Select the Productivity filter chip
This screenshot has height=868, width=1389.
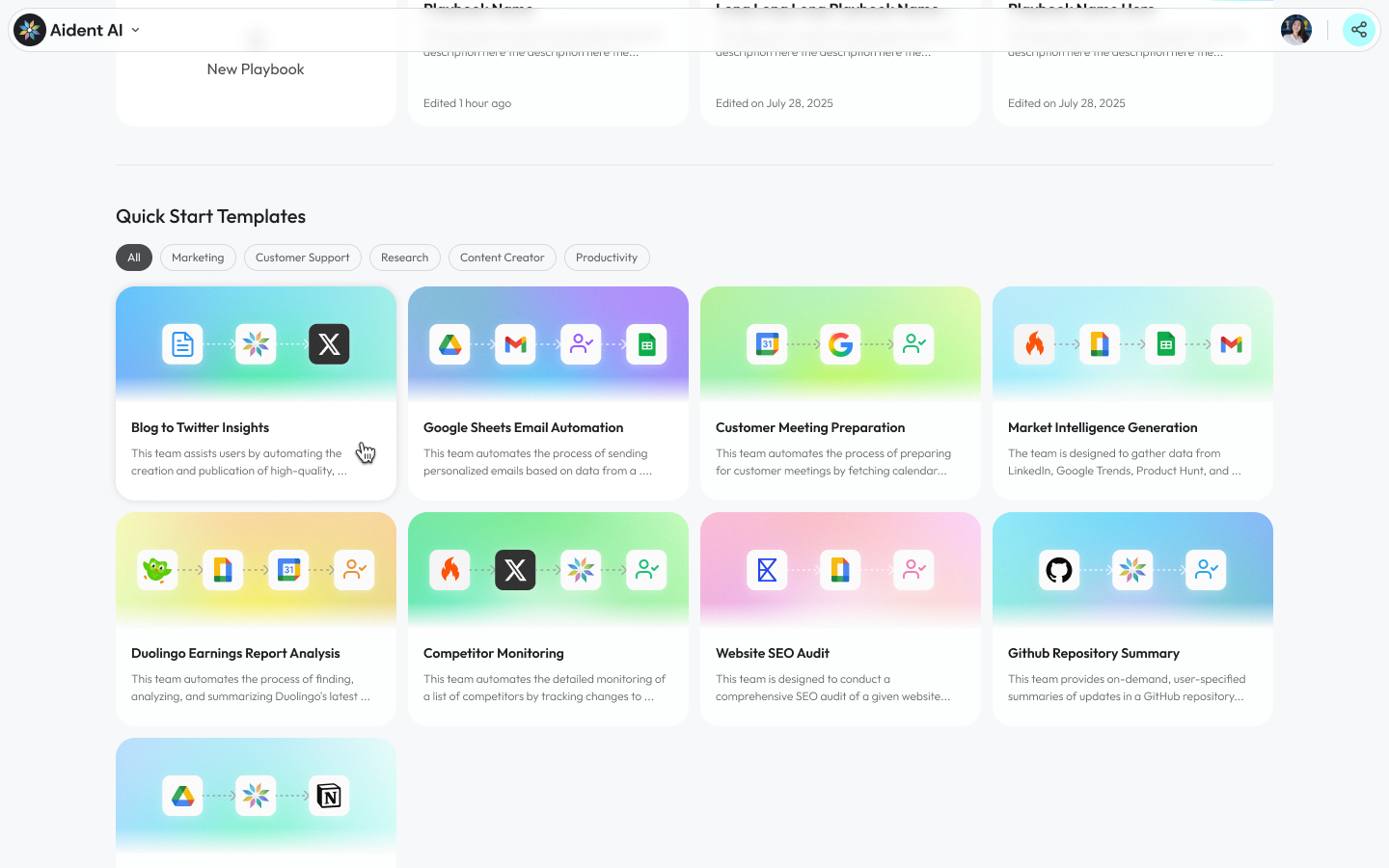coord(606,258)
